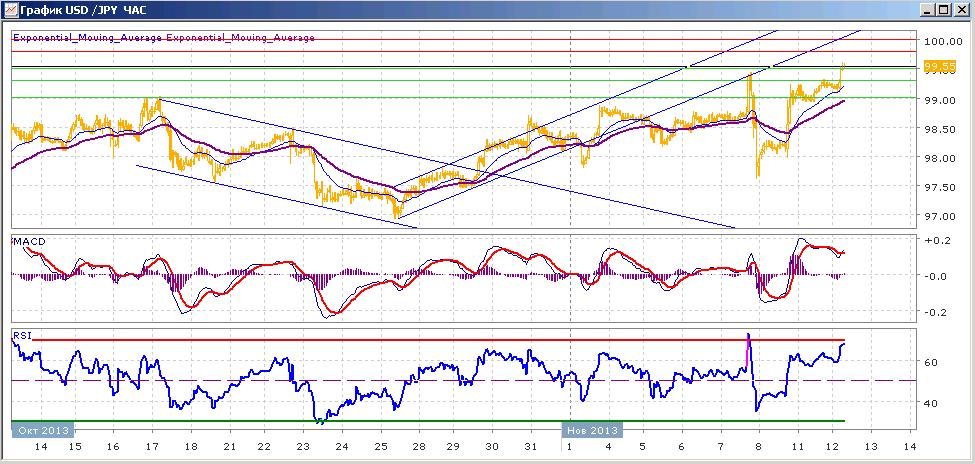Click the 97.00 price axis label
This screenshot has width=975, height=464.
click(940, 216)
